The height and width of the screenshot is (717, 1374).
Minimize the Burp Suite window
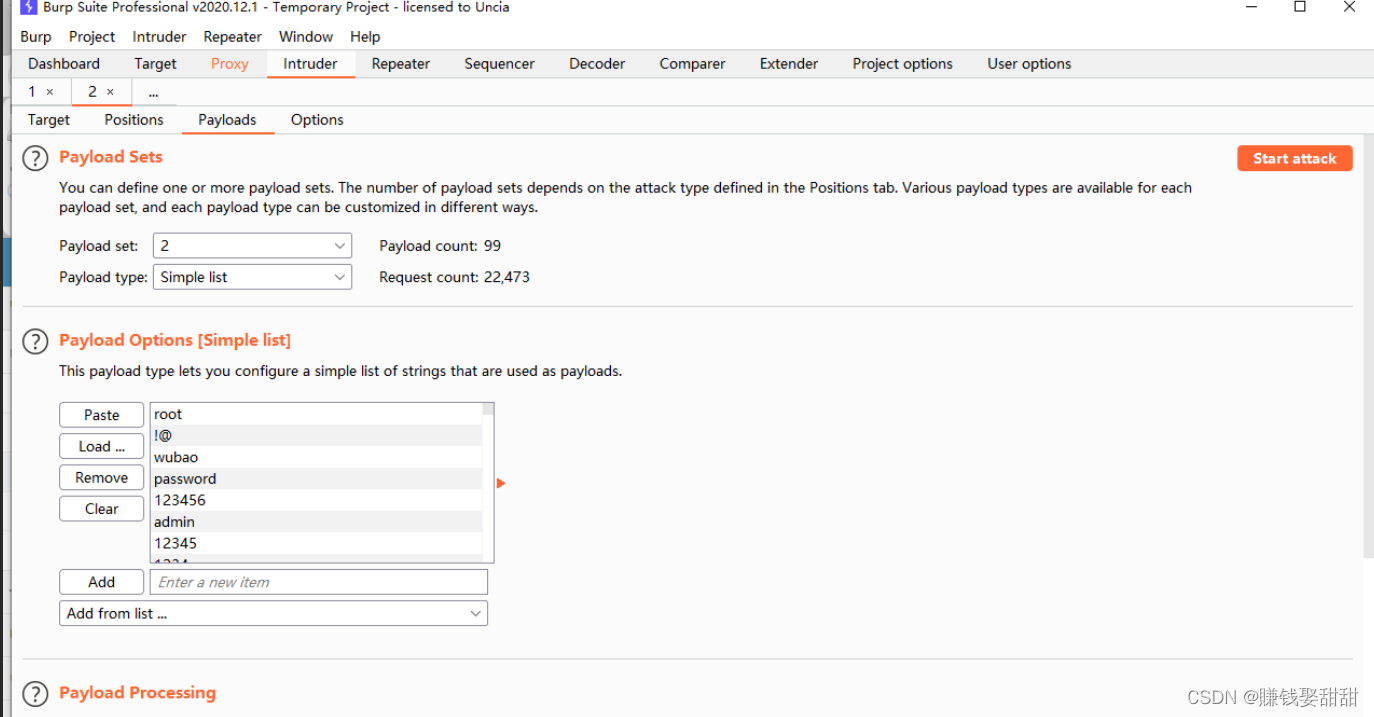(1252, 7)
